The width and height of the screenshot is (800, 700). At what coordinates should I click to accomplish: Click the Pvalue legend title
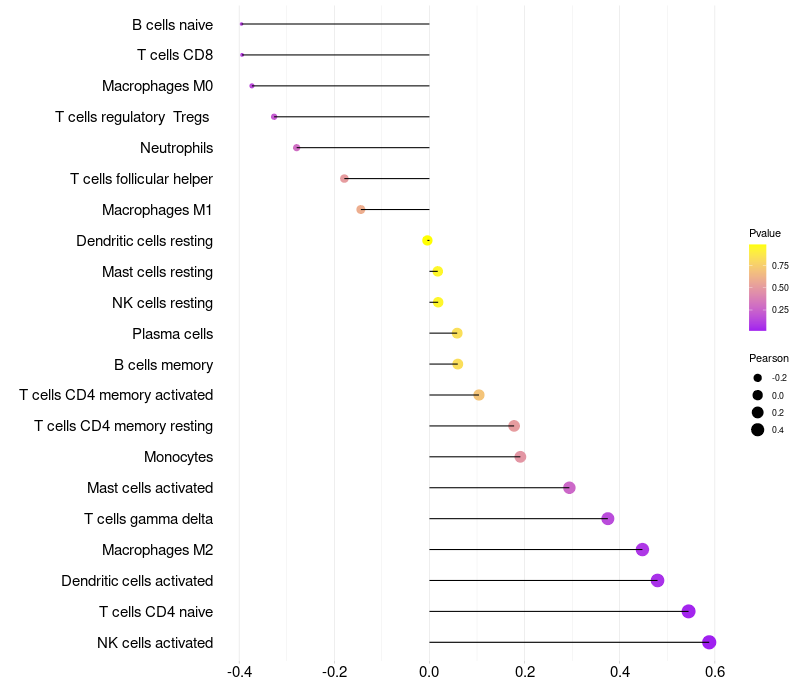(765, 233)
